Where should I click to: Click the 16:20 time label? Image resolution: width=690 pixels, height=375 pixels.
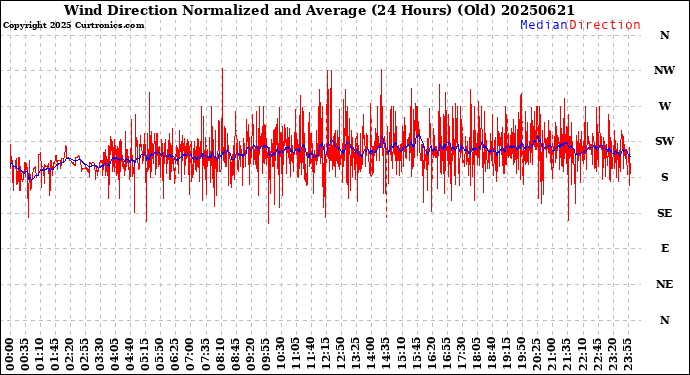tap(430, 354)
